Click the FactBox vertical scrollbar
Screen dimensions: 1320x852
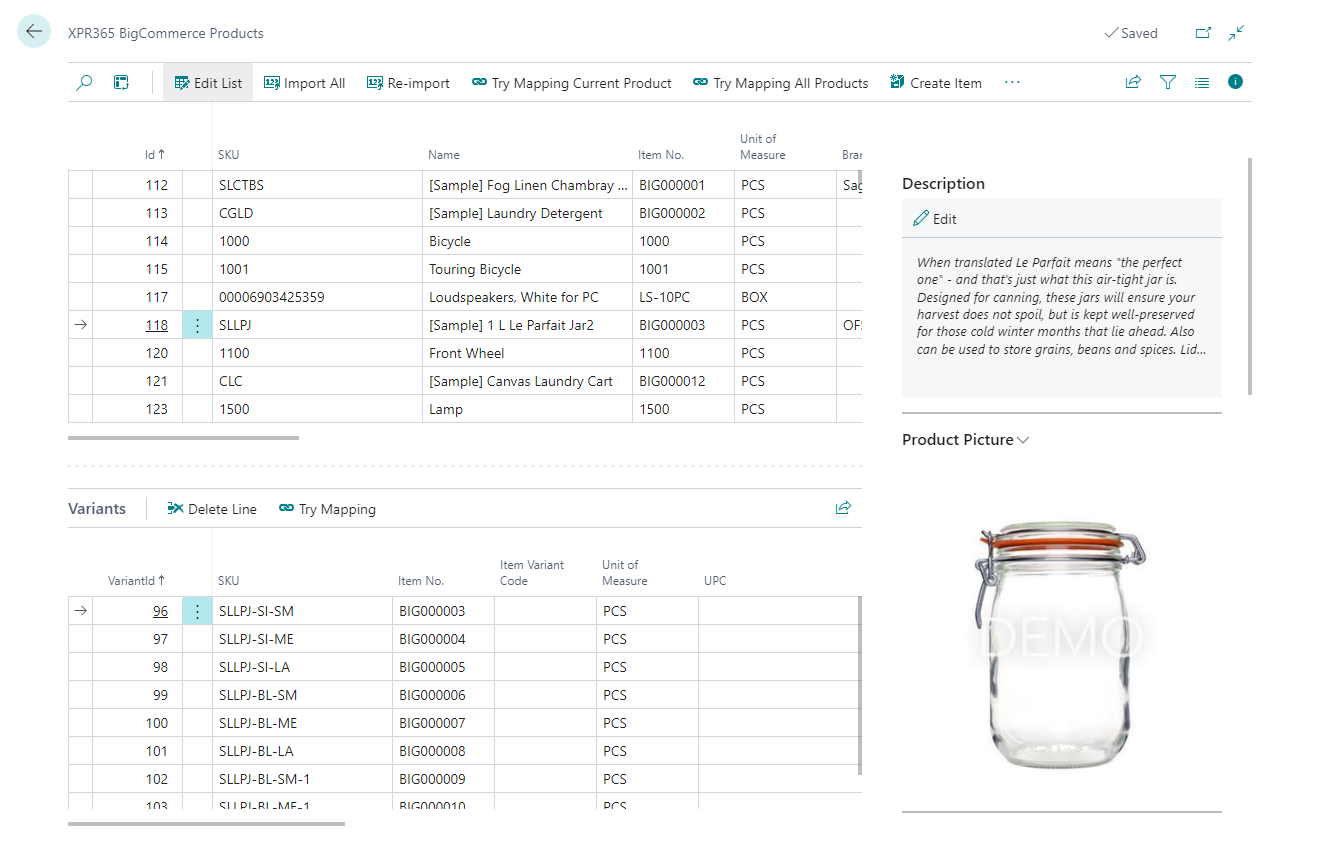[x=1250, y=276]
